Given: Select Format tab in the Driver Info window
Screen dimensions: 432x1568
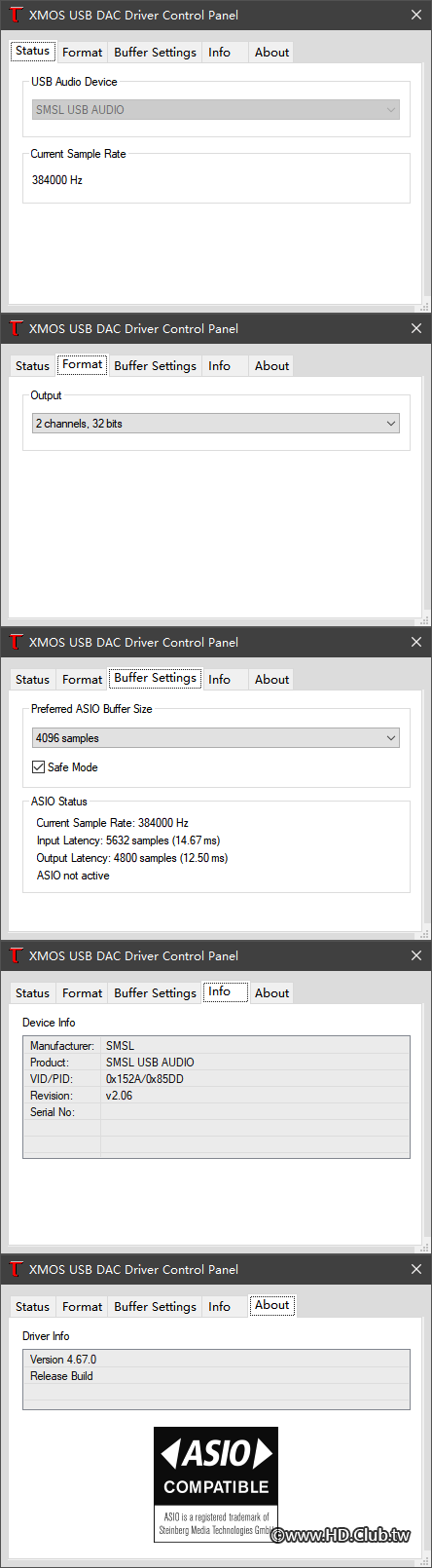Looking at the screenshot, I should tap(82, 1307).
